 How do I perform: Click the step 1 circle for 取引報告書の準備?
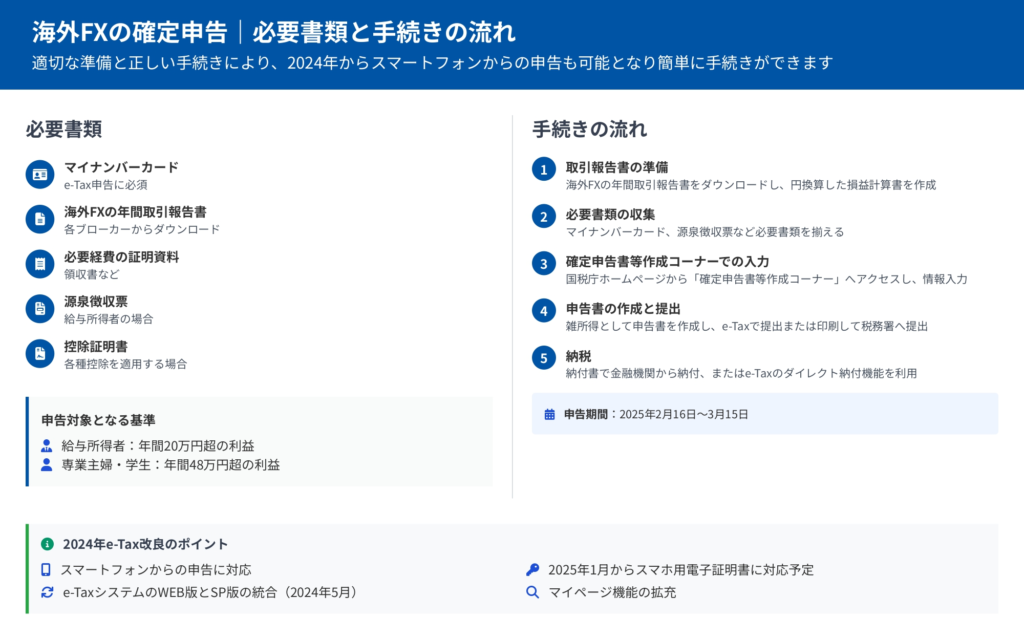(x=543, y=170)
